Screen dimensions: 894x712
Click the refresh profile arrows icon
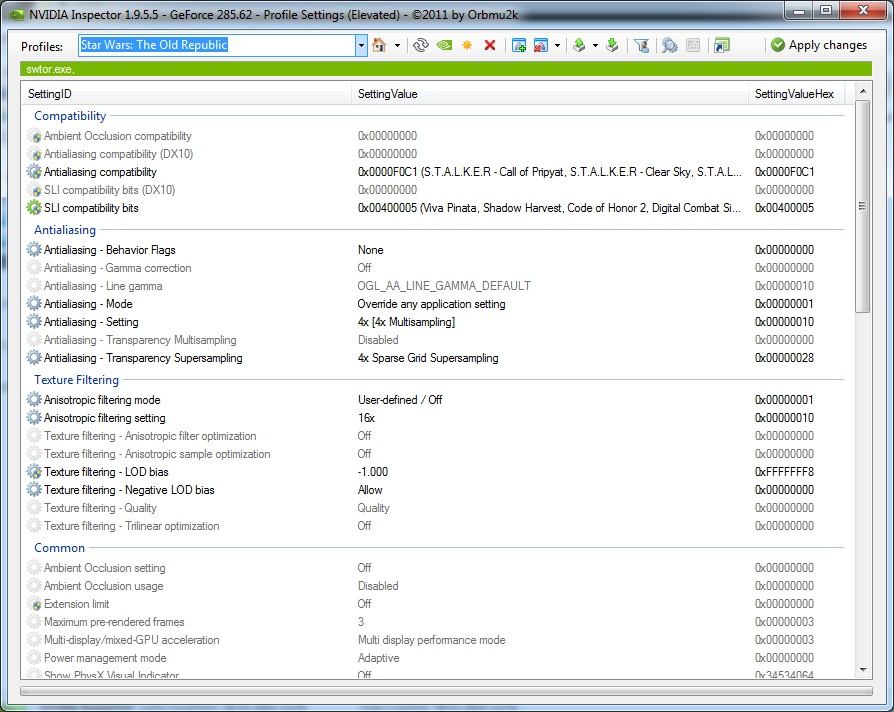point(421,45)
